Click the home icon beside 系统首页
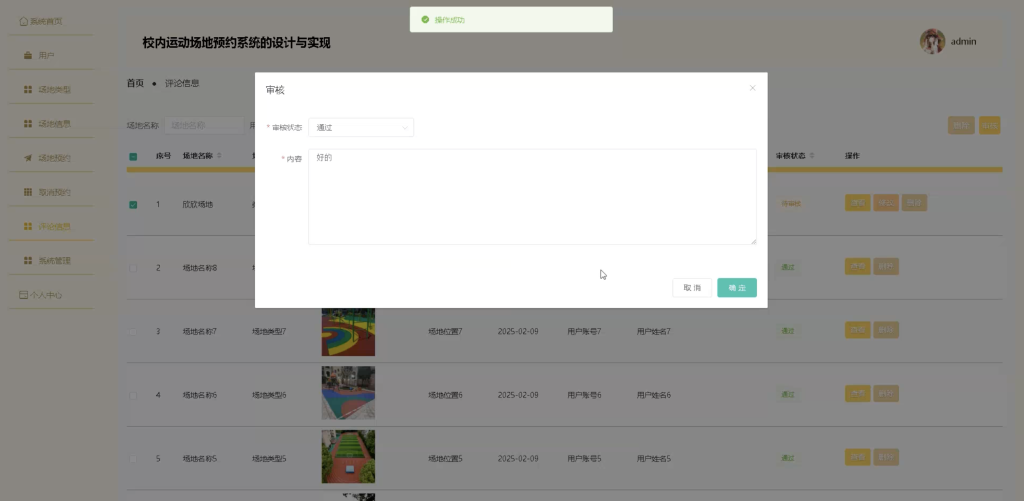This screenshot has height=501, width=1024. pyautogui.click(x=24, y=21)
